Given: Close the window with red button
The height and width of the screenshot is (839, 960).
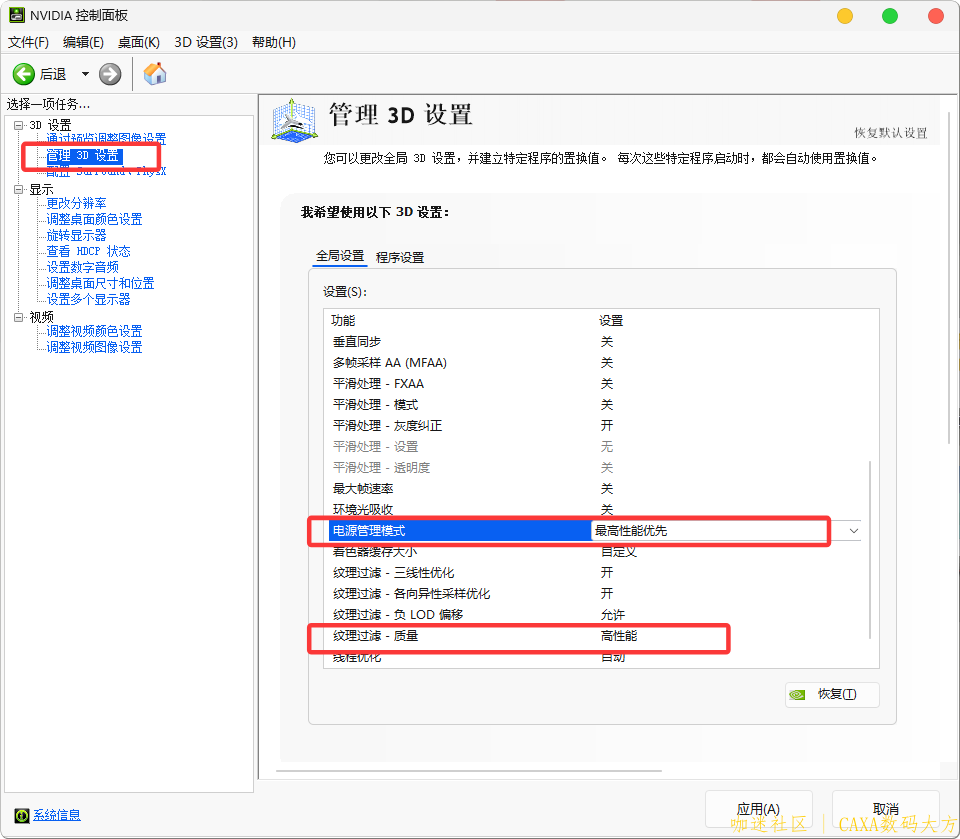Looking at the screenshot, I should click(x=936, y=16).
